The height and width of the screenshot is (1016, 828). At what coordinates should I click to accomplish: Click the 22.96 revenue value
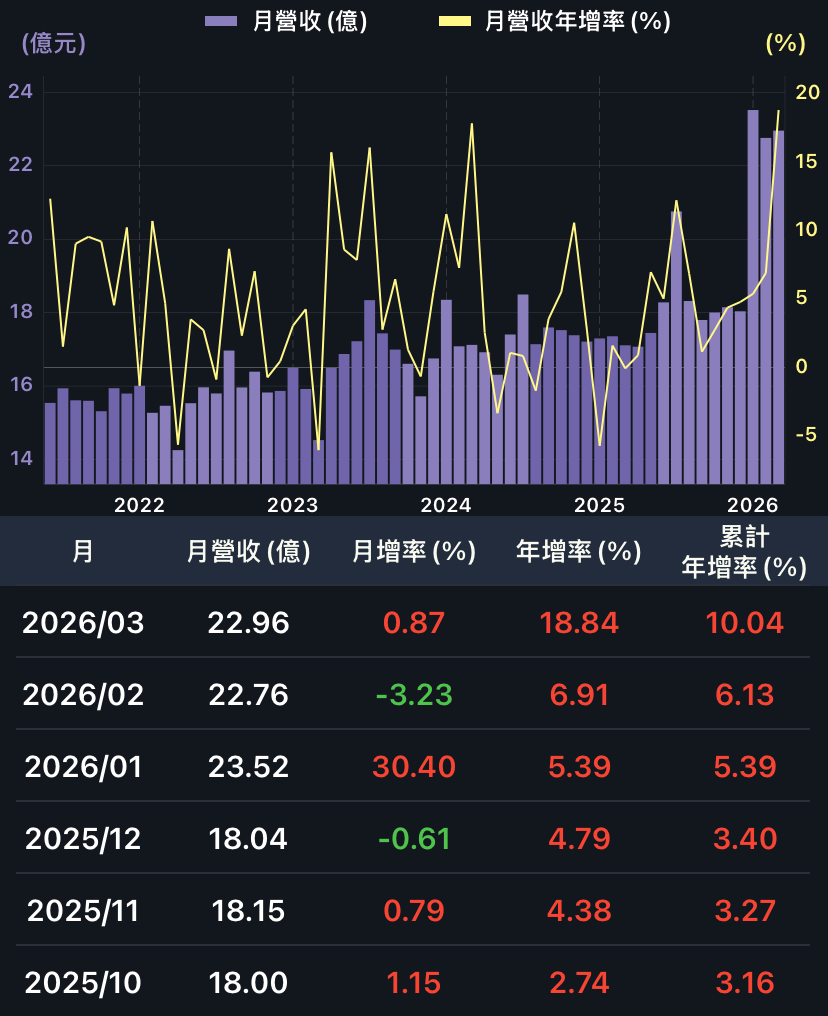pyautogui.click(x=249, y=623)
